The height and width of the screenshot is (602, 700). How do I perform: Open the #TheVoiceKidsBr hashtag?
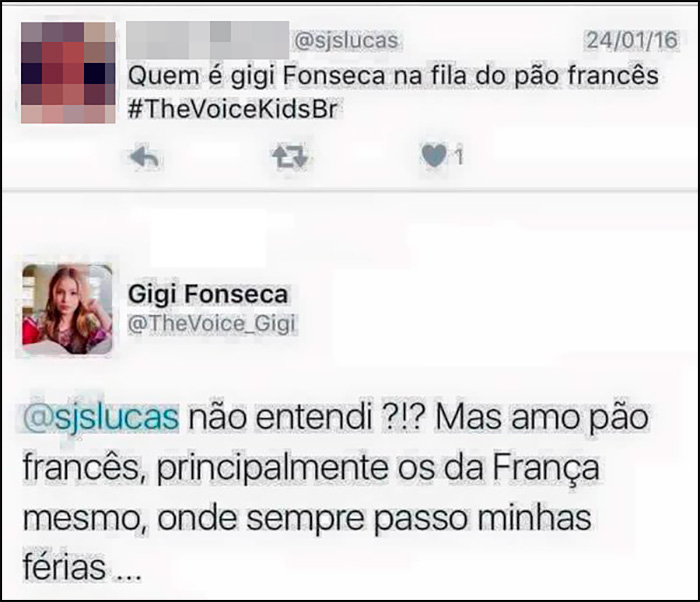pyautogui.click(x=233, y=109)
